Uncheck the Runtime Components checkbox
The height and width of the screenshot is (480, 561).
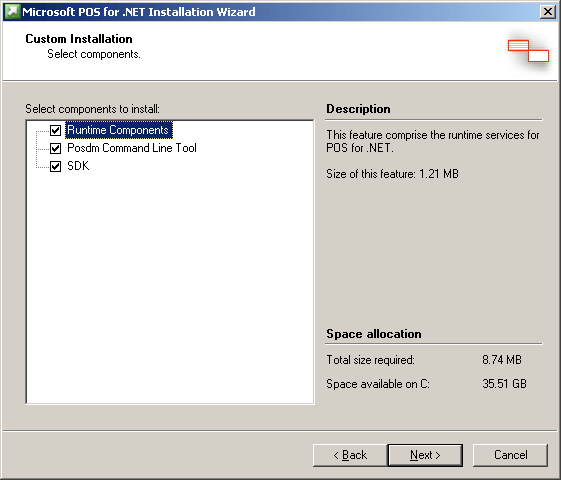(x=55, y=131)
